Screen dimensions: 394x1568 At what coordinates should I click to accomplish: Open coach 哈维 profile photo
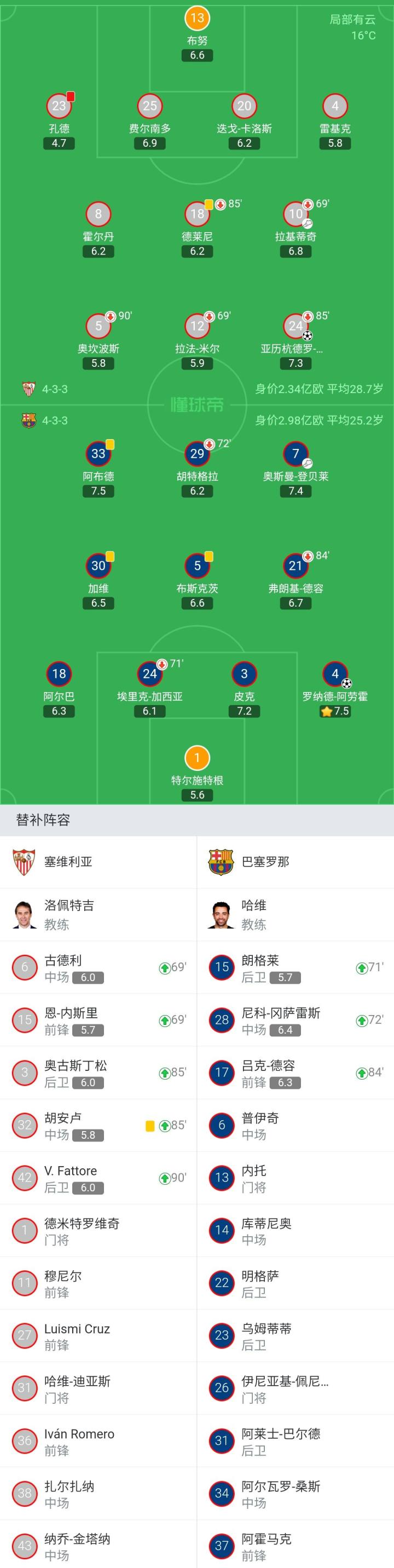point(221,914)
